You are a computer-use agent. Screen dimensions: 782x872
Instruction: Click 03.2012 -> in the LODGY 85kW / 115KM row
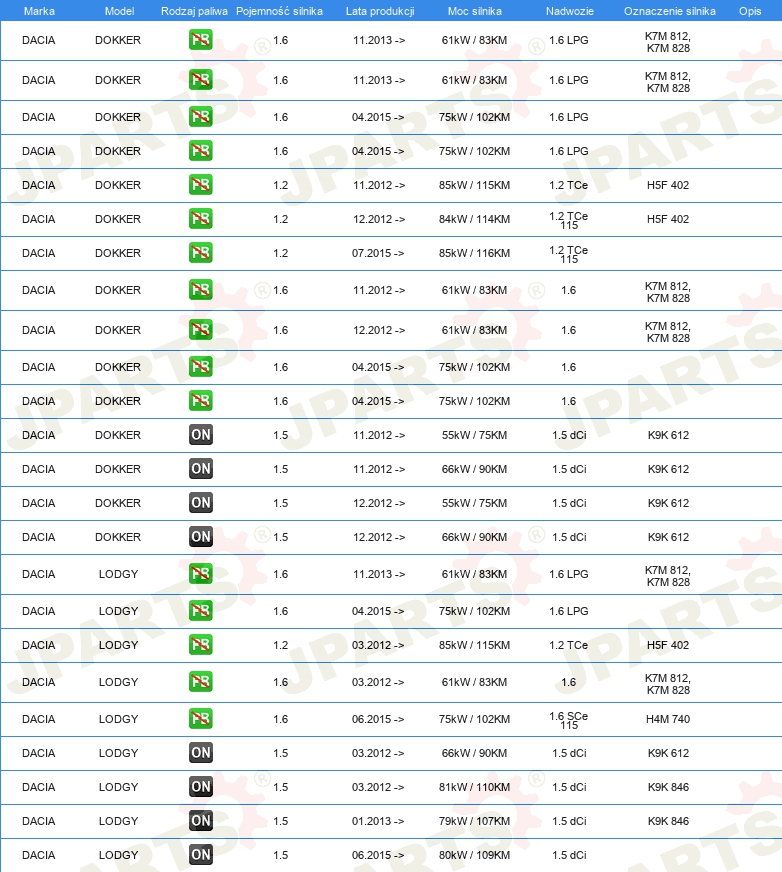[x=378, y=645]
